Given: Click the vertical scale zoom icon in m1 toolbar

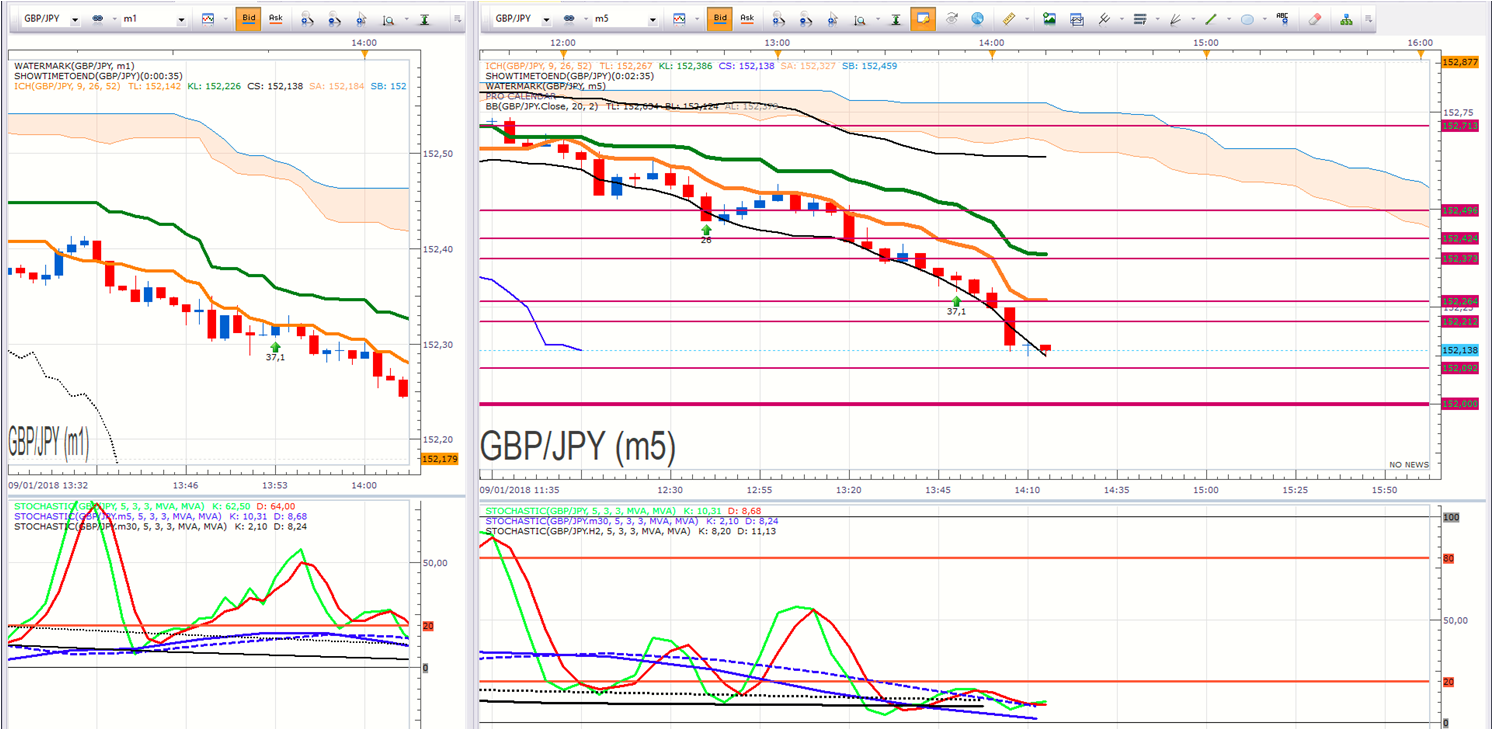Looking at the screenshot, I should 388,19.
